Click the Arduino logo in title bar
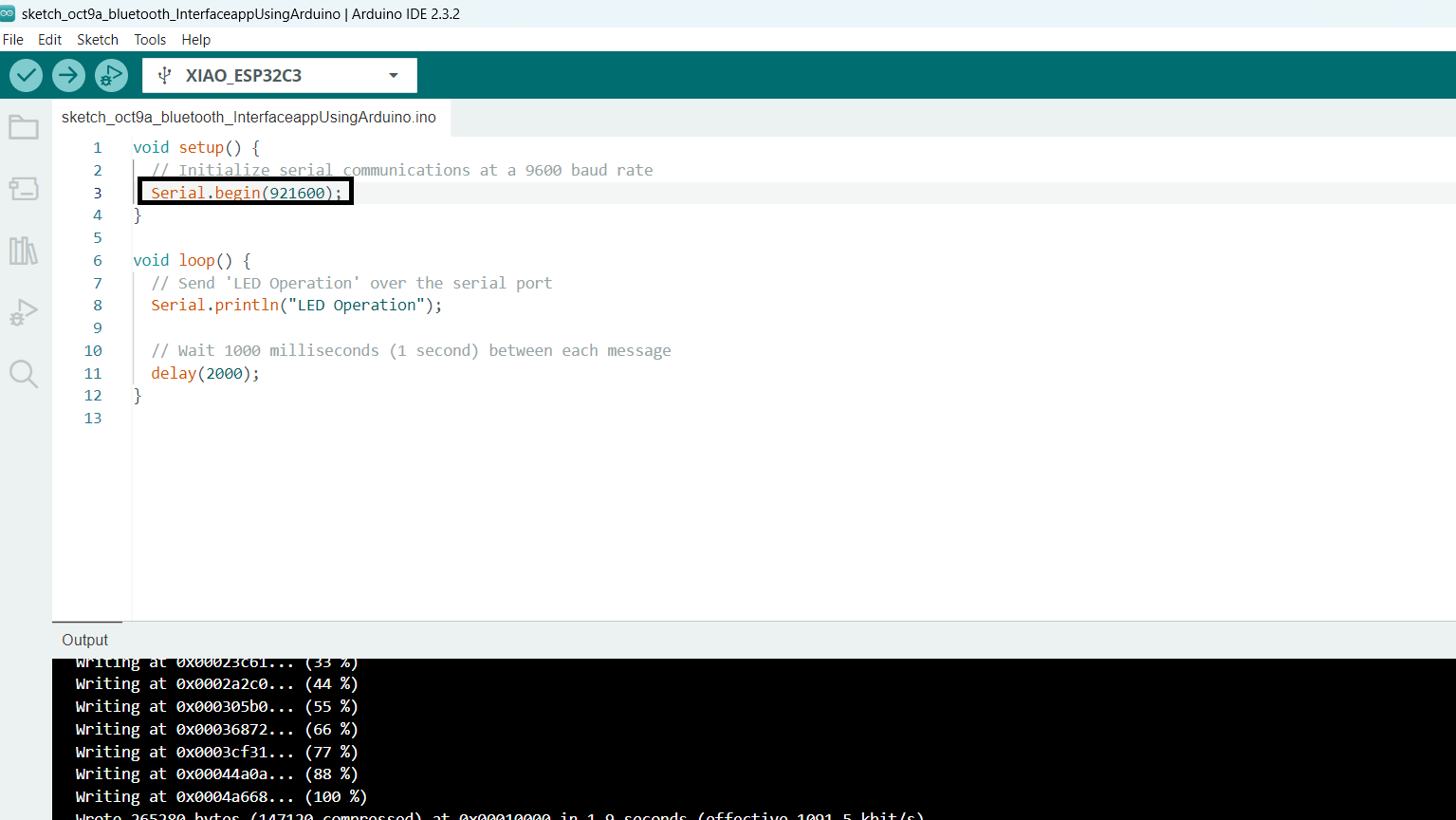 [x=8, y=13]
